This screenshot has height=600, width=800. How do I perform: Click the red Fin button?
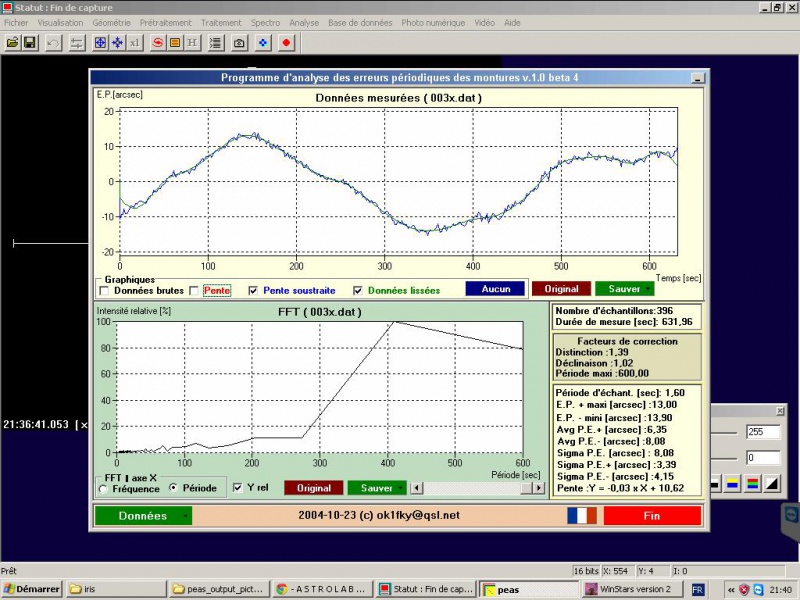pos(652,515)
